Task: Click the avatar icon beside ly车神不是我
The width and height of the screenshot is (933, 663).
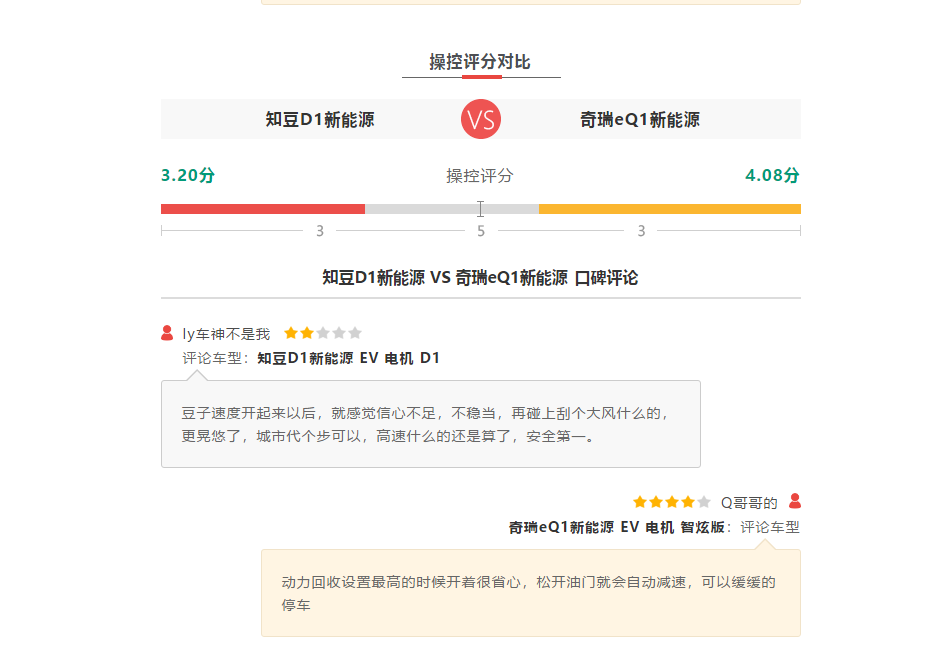Action: [167, 333]
